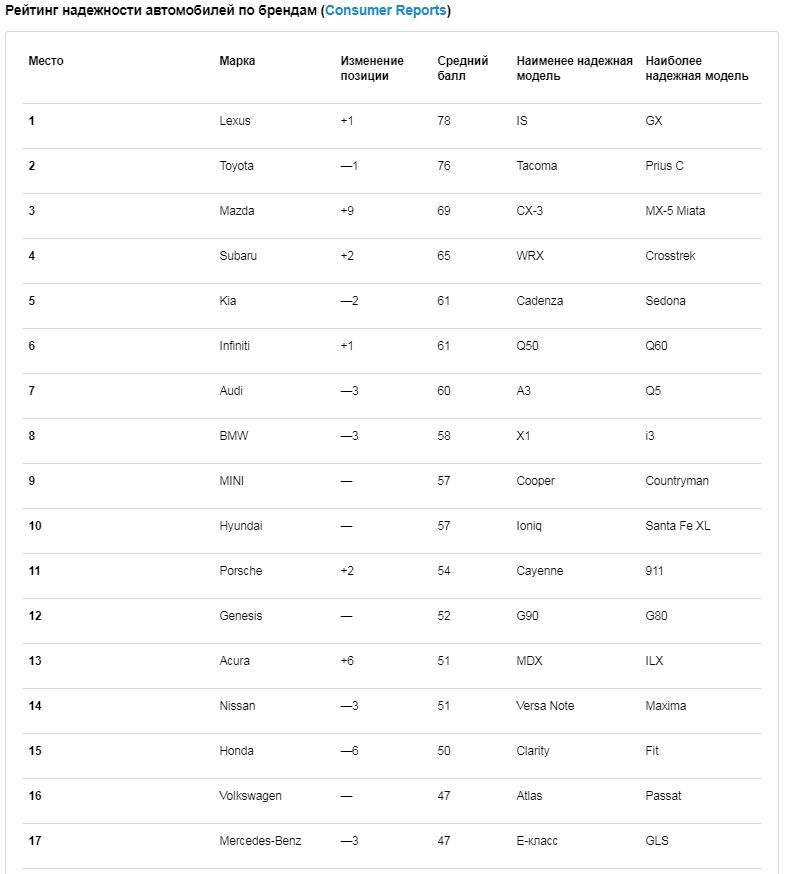The width and height of the screenshot is (785, 874).
Task: Click the Изменение позиции column header
Action: click(x=372, y=68)
